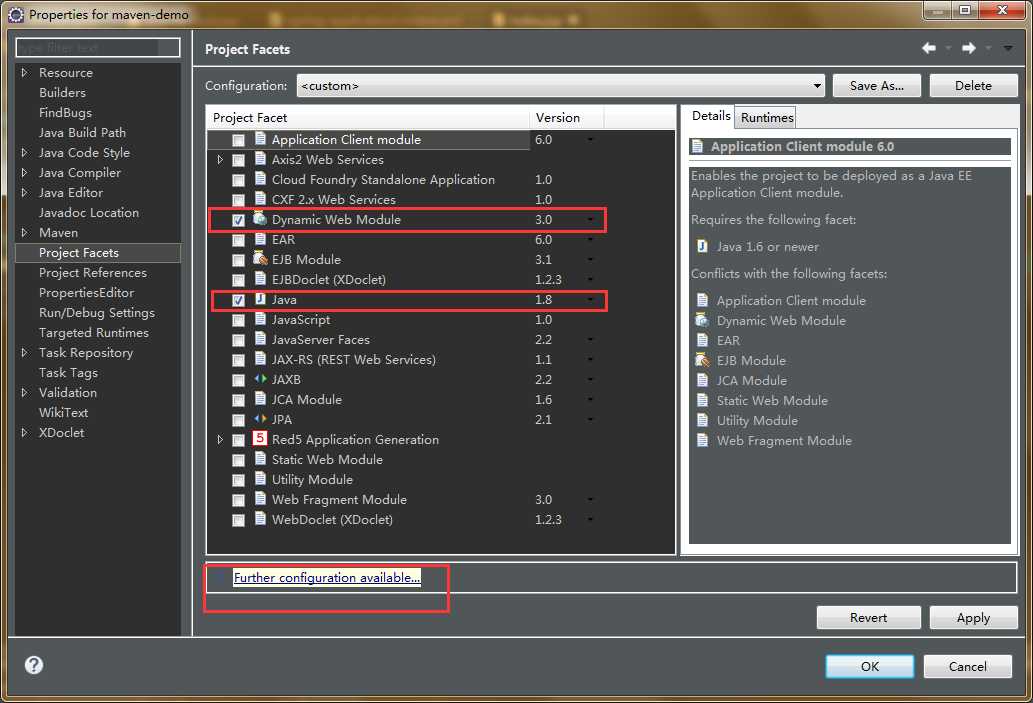Expand Red5 Application Generation node
This screenshot has height=703, width=1033.
point(220,439)
